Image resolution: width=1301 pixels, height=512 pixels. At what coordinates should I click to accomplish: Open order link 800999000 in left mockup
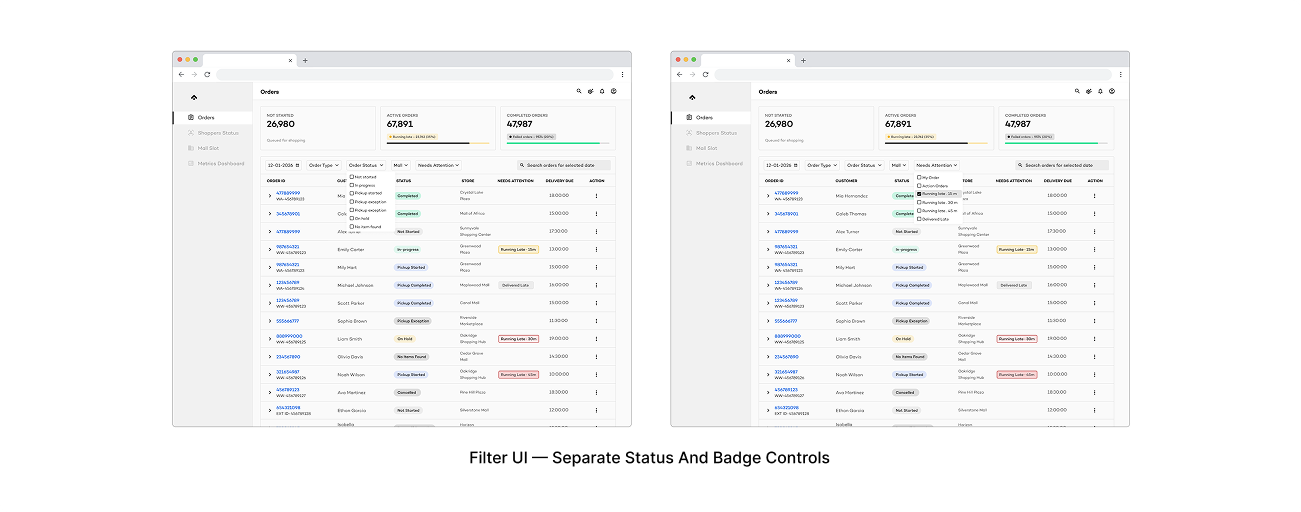pyautogui.click(x=287, y=336)
